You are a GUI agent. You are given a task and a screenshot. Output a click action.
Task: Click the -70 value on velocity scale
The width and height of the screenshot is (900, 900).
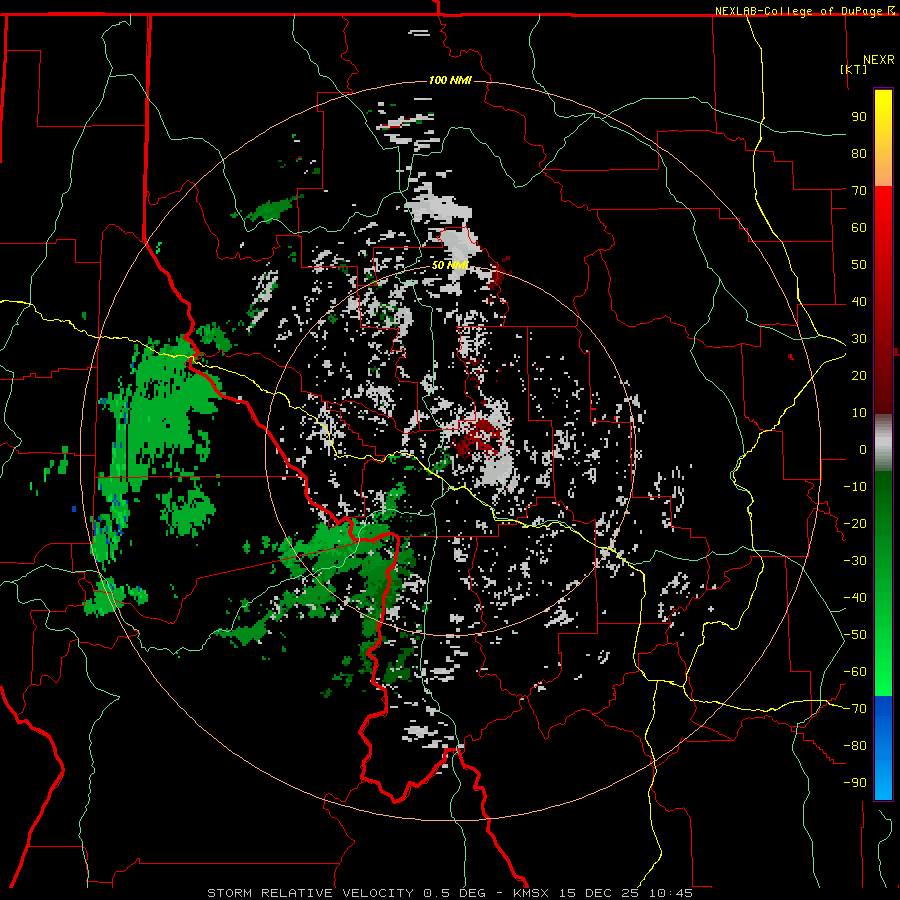855,709
